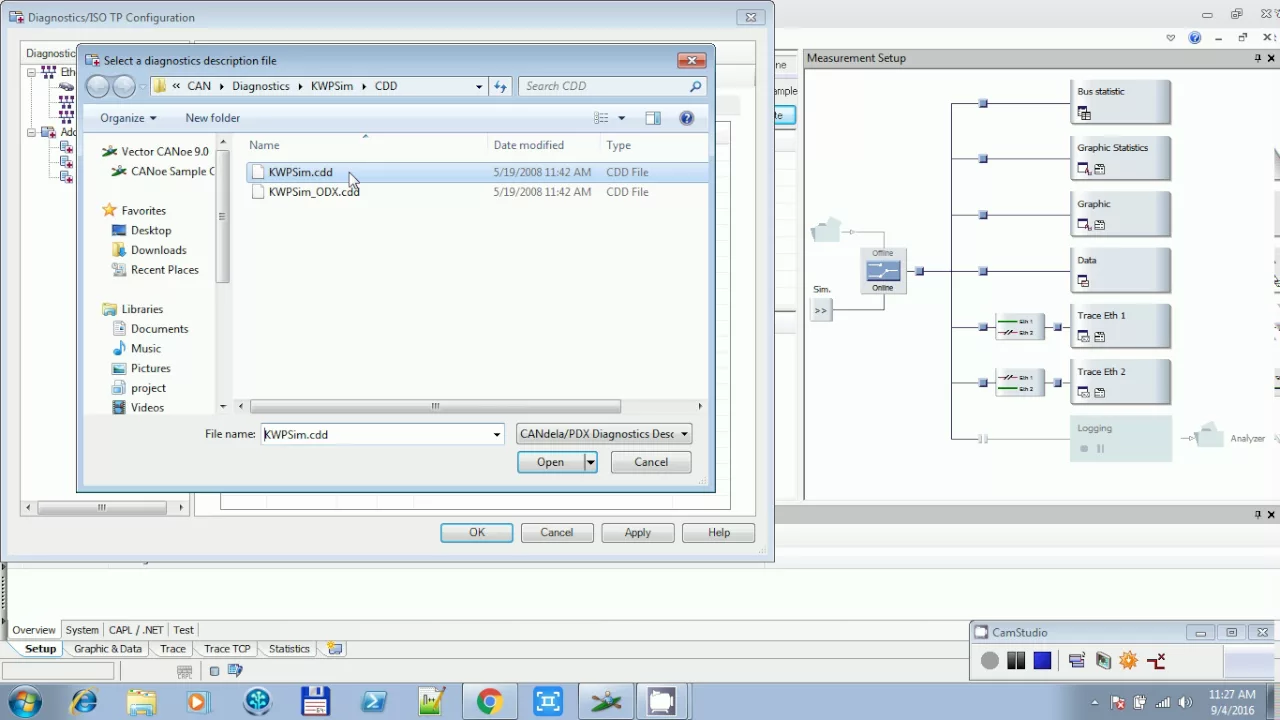Open the File name history dropdown
The width and height of the screenshot is (1280, 720).
(496, 434)
